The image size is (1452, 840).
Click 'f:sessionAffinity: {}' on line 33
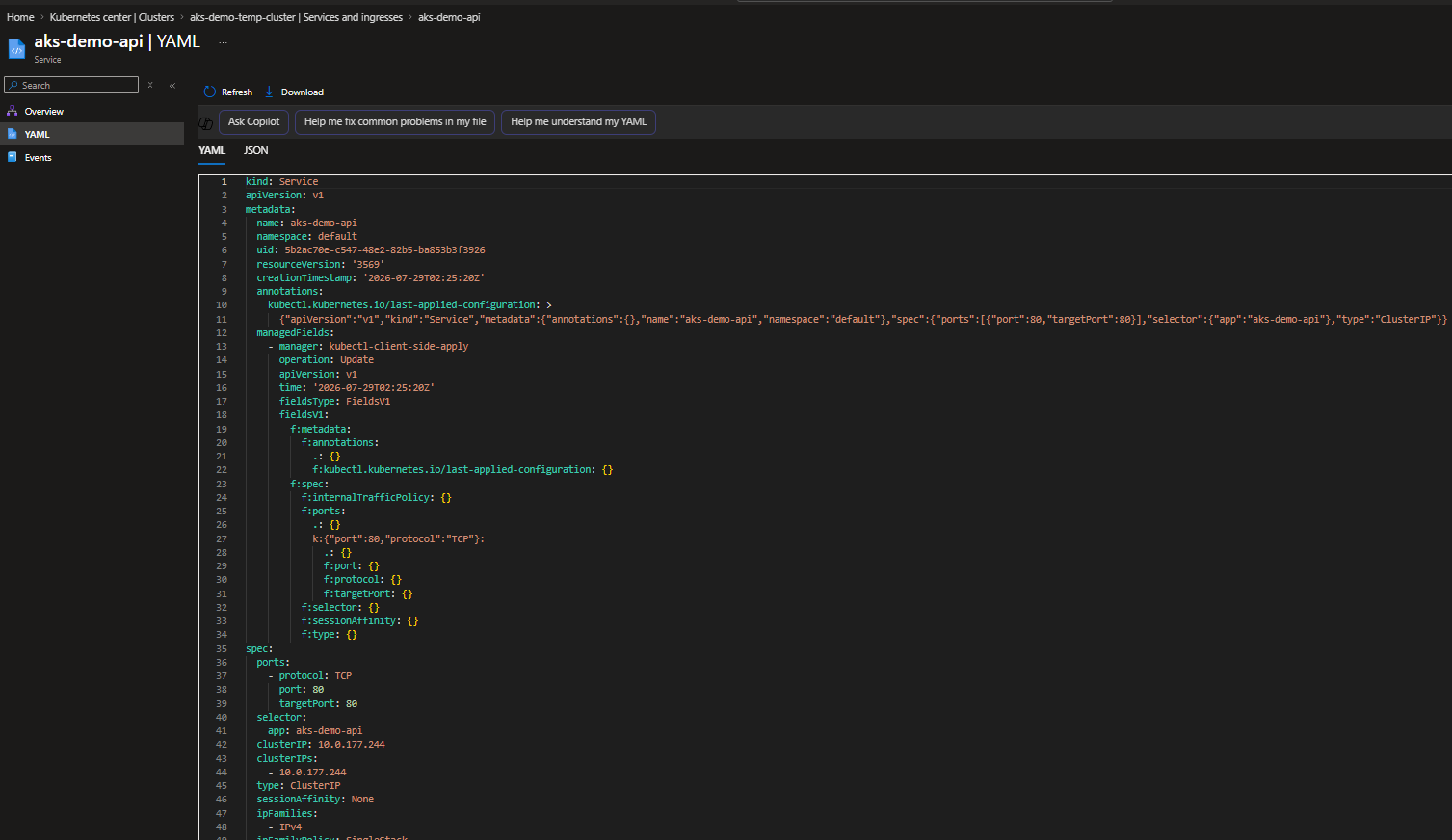(359, 620)
